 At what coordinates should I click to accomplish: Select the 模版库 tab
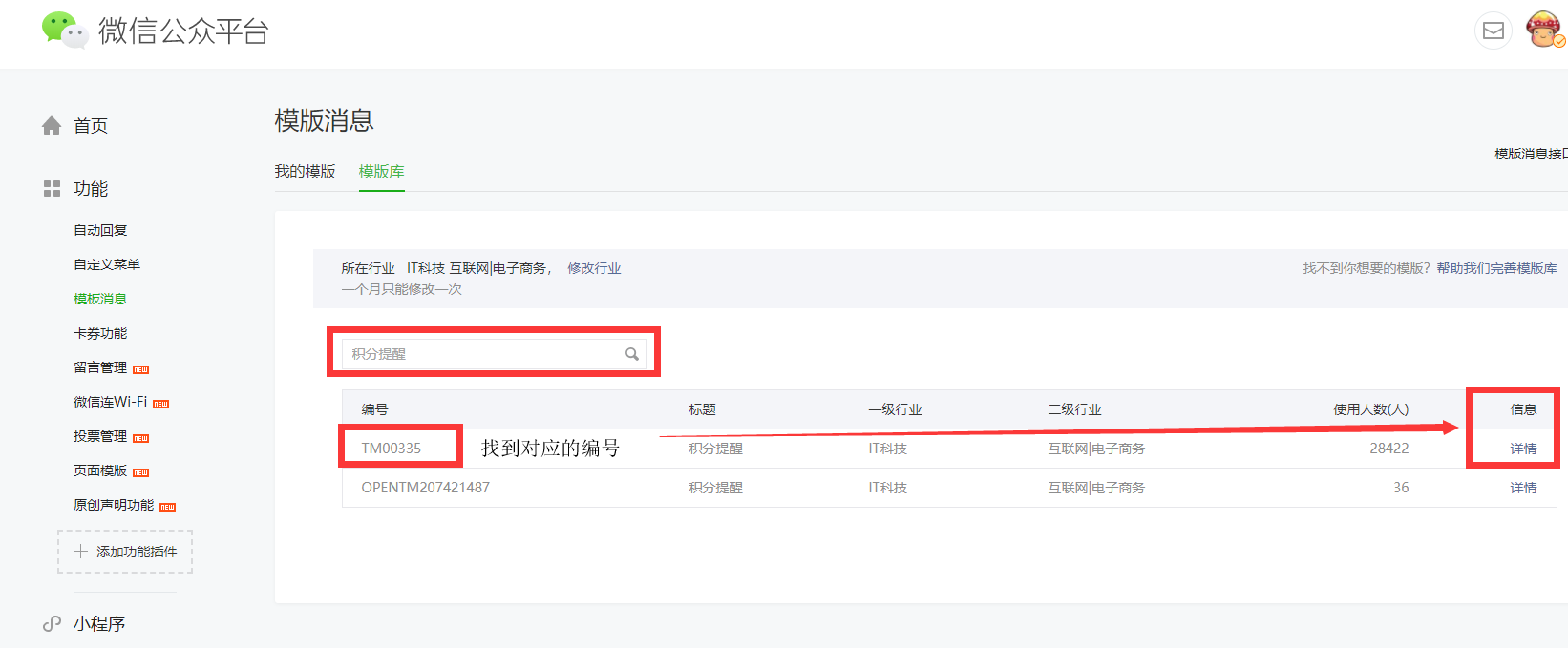381,172
